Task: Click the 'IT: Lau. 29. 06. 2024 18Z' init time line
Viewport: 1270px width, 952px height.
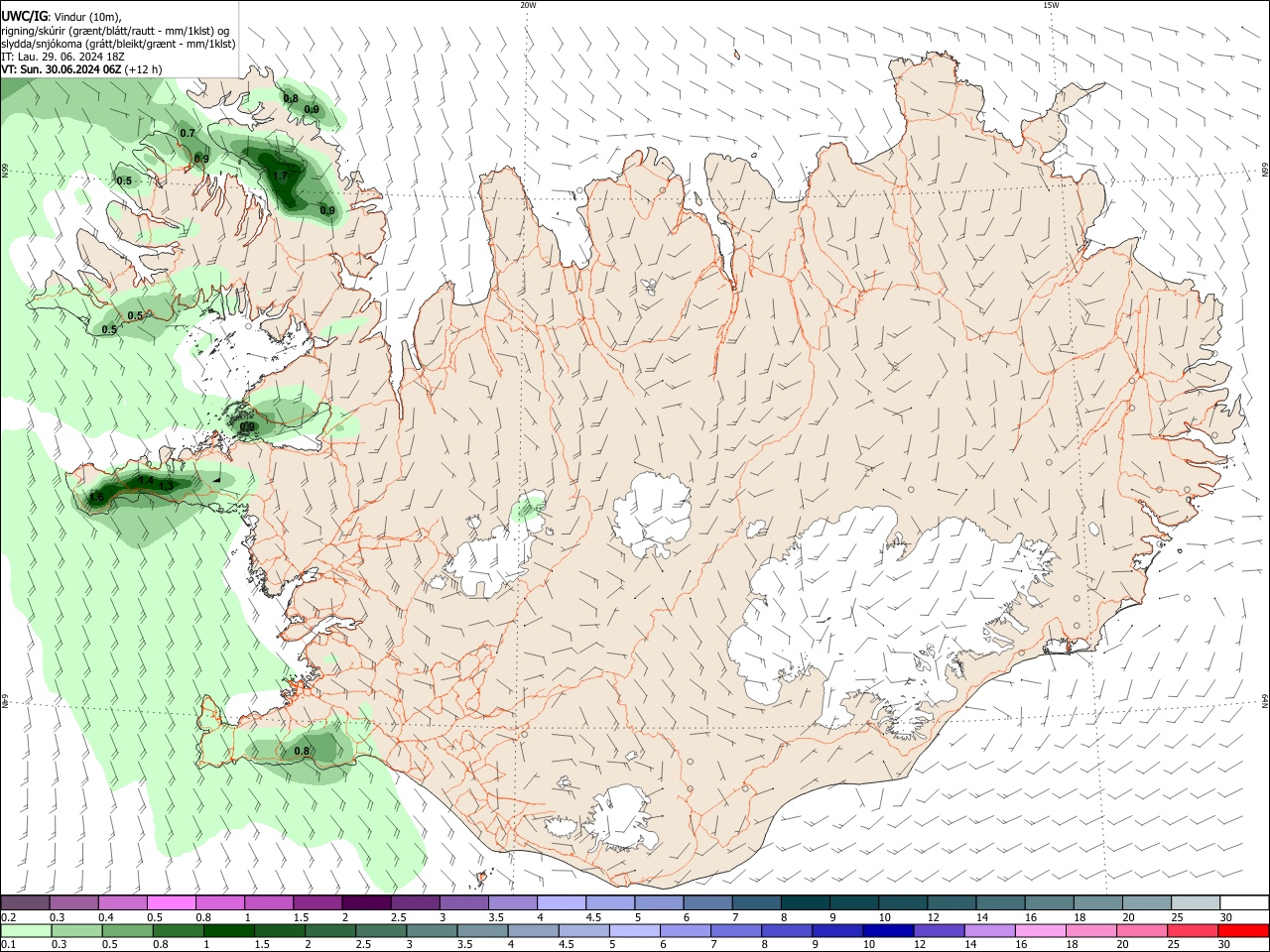Action: 63,57
